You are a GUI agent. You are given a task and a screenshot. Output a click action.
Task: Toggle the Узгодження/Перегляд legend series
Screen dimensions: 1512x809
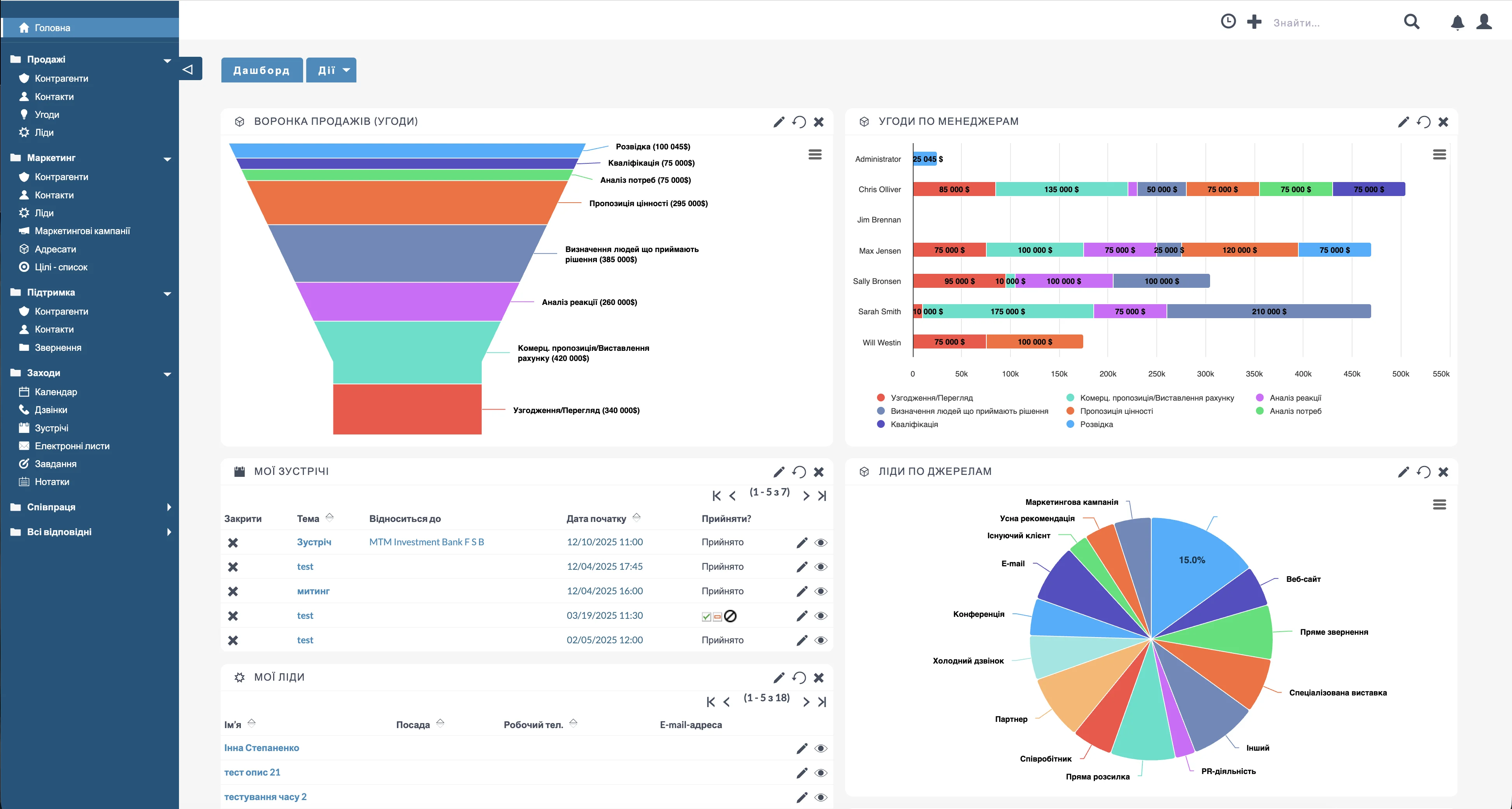[x=930, y=398]
